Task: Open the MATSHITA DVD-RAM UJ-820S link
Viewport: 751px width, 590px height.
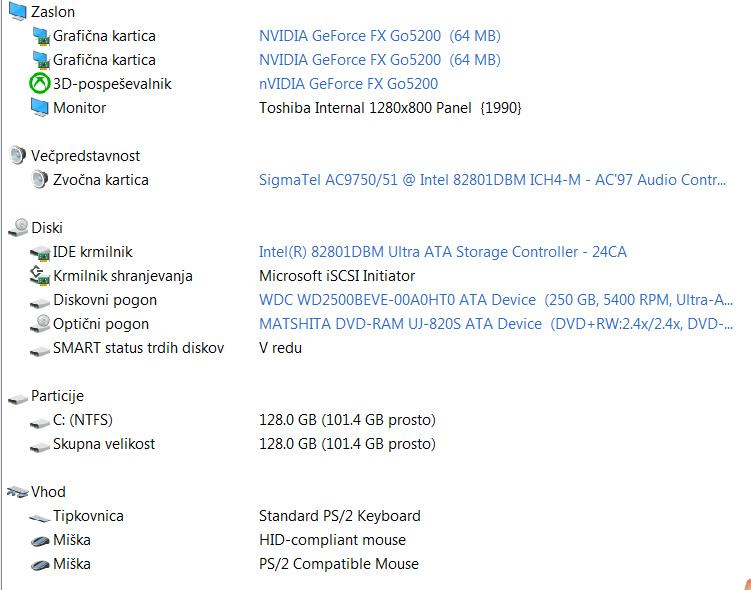Action: [x=496, y=324]
